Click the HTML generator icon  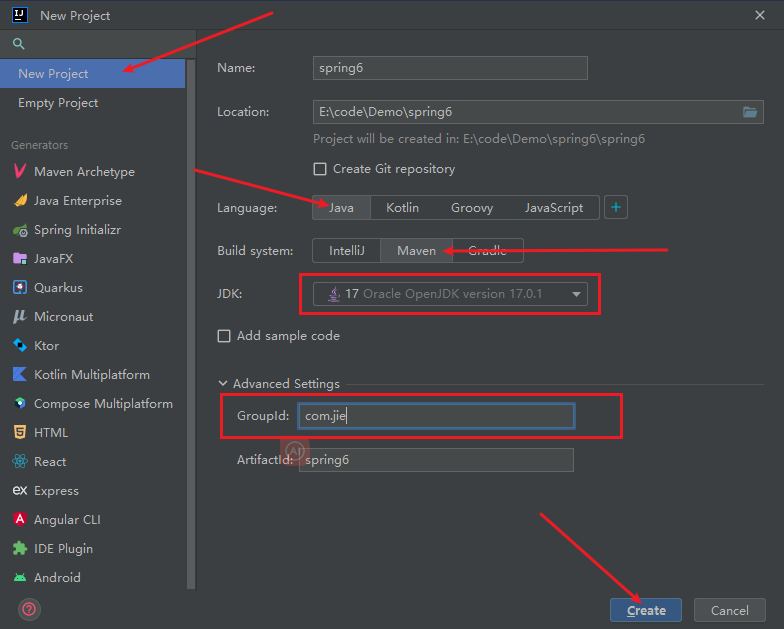[x=20, y=432]
